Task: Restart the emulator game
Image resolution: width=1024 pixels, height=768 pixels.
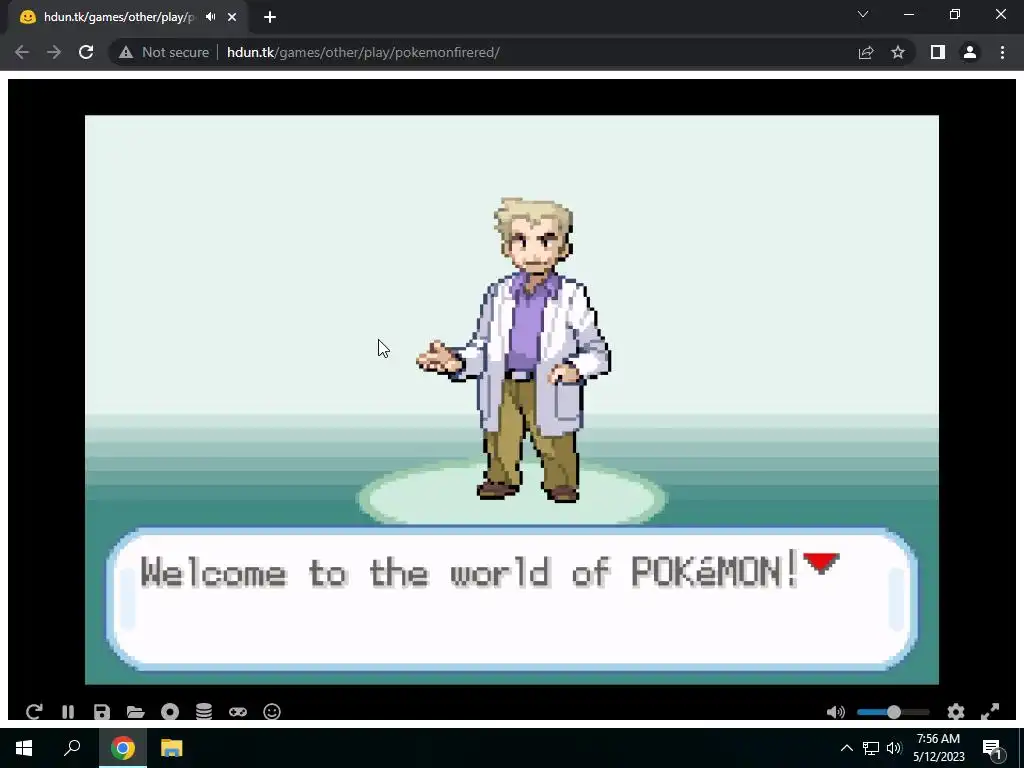Action: [34, 711]
